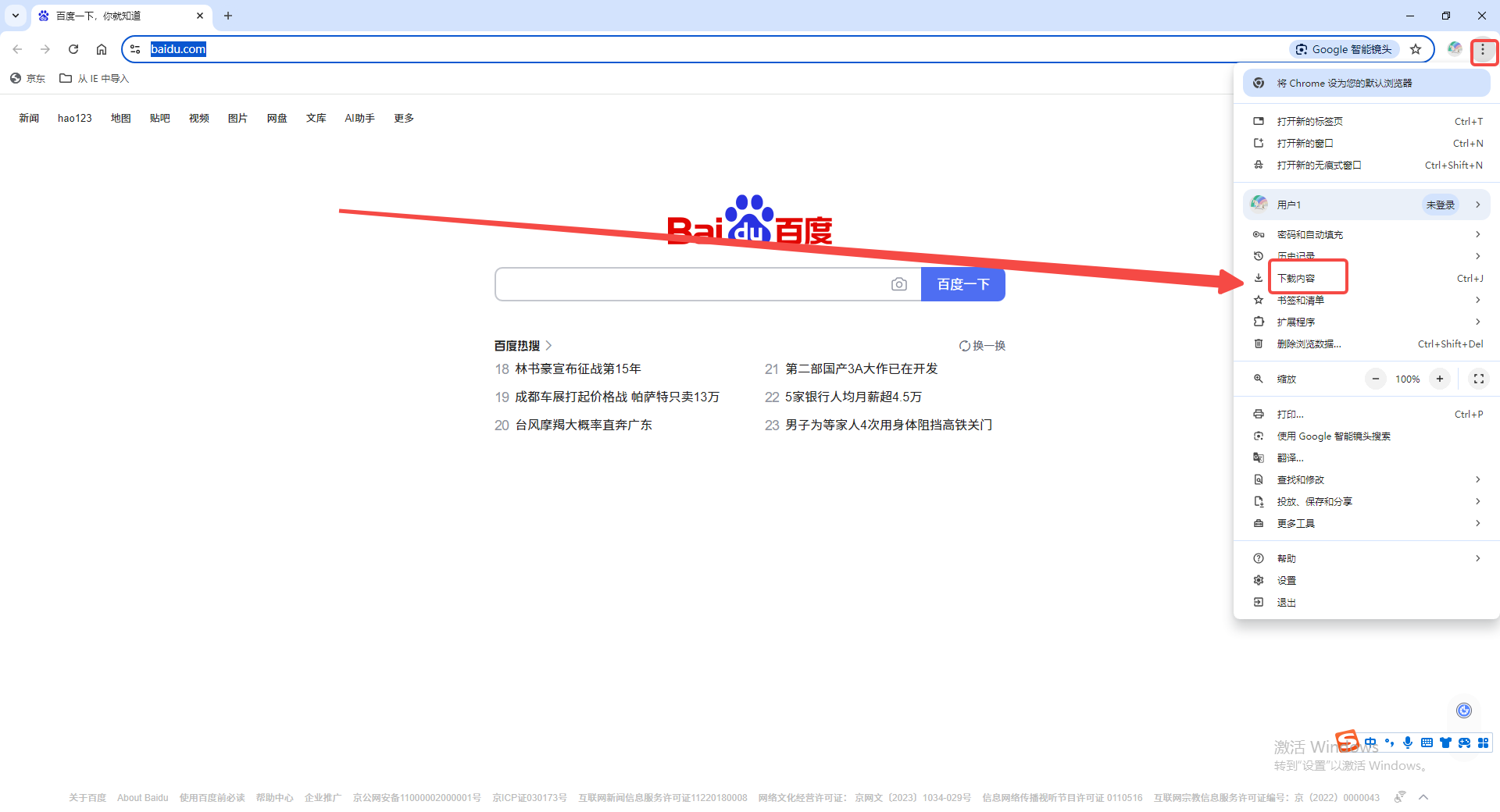Open tab search dropdown arrow
The width and height of the screenshot is (1500, 812).
(16, 16)
